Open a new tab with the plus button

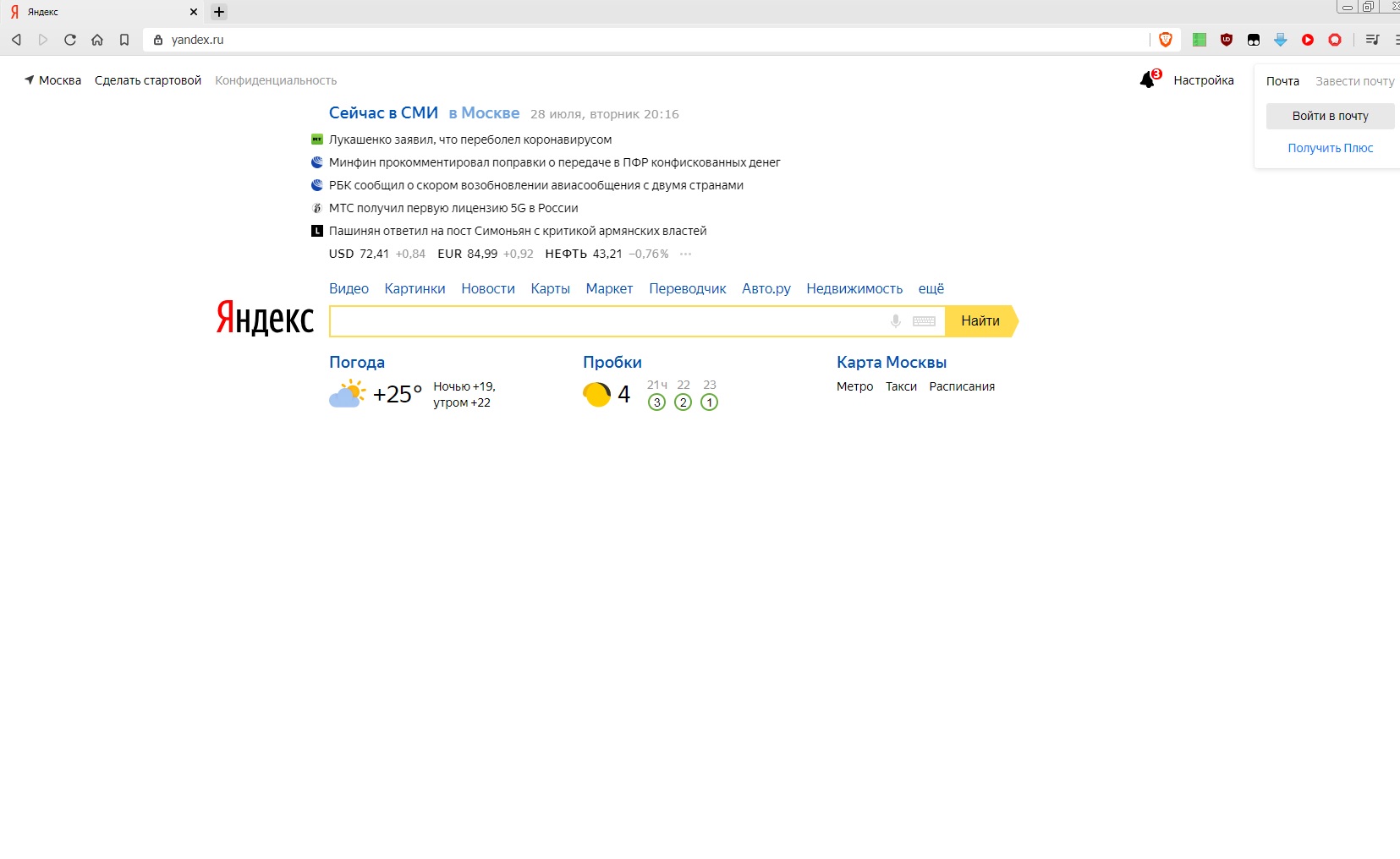219,12
